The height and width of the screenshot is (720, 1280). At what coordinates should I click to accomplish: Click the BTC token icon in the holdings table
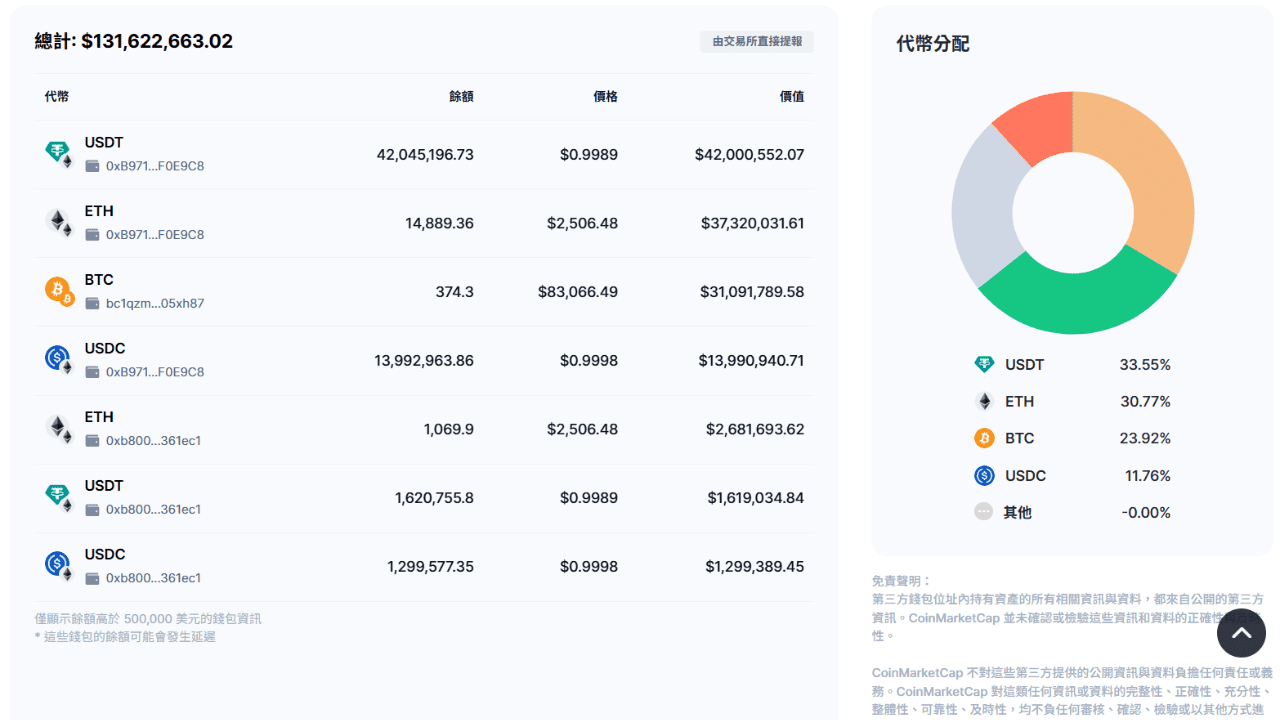59,292
